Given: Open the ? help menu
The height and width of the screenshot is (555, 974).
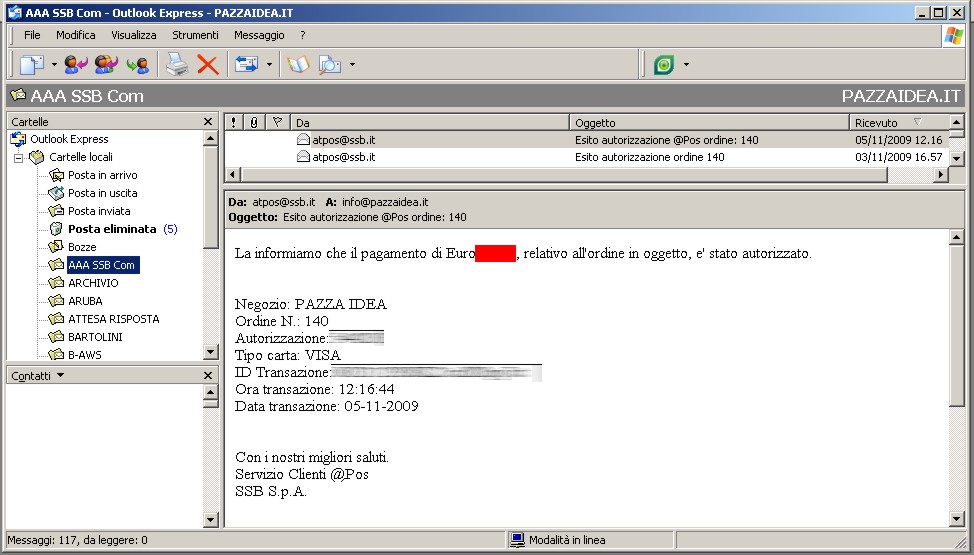Looking at the screenshot, I should click(303, 35).
